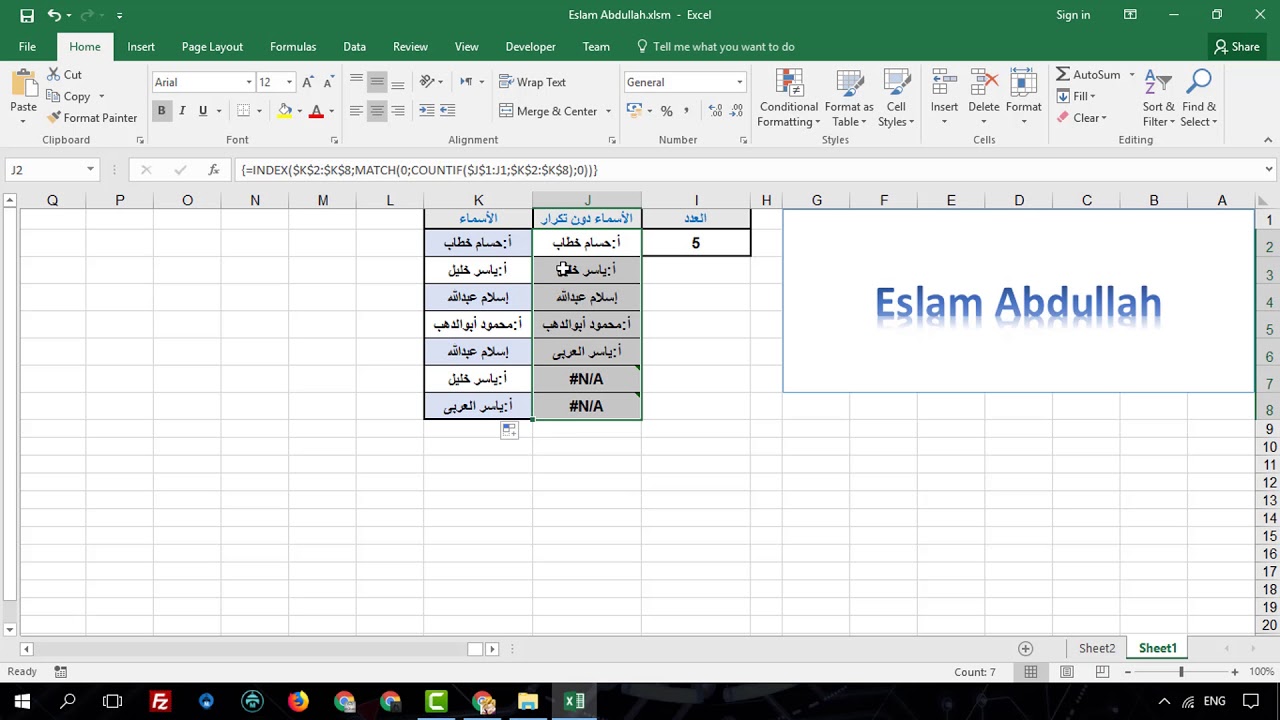
Task: Open the font name Arial dropdown
Action: pos(249,82)
